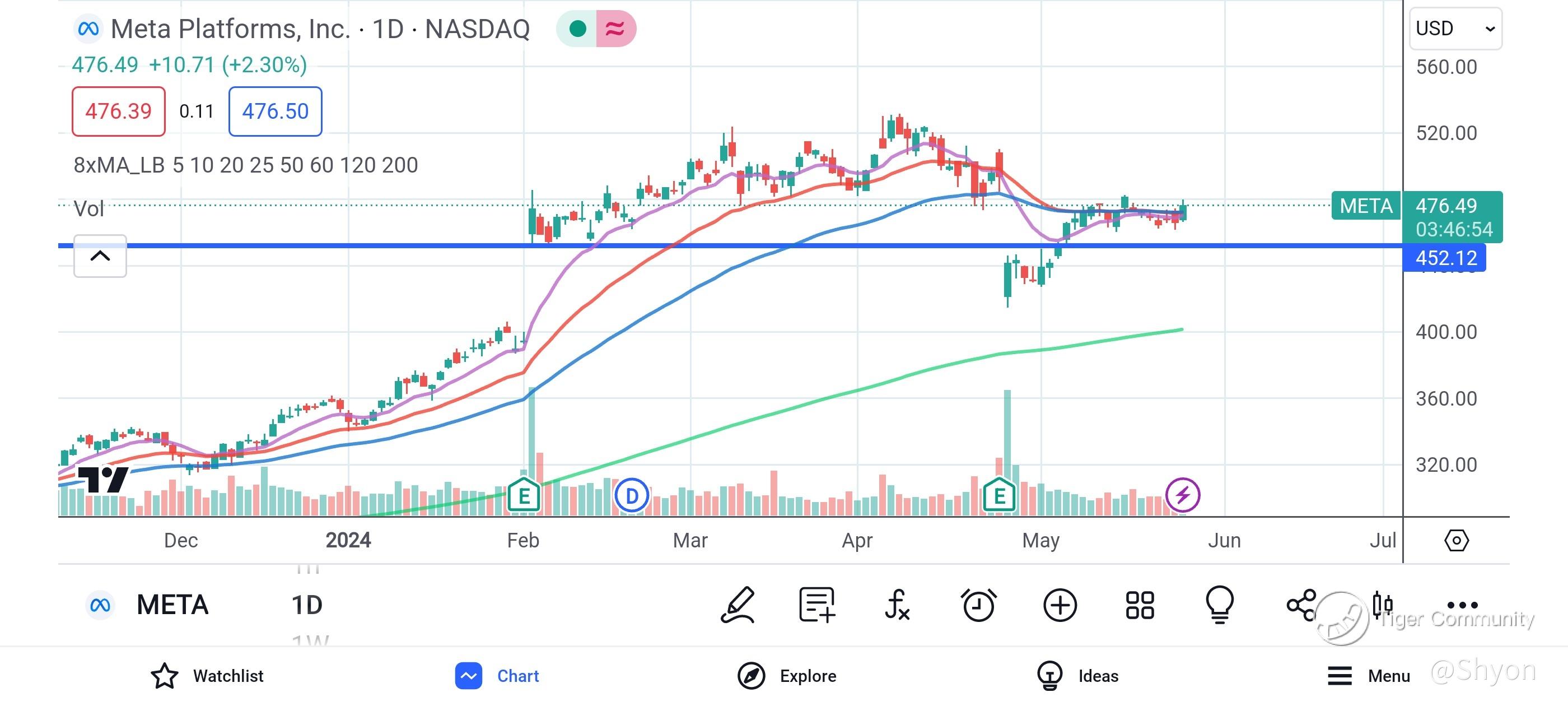Viewport: 1568px width, 706px height.
Task: Open the indicators fx icon
Action: tap(897, 605)
